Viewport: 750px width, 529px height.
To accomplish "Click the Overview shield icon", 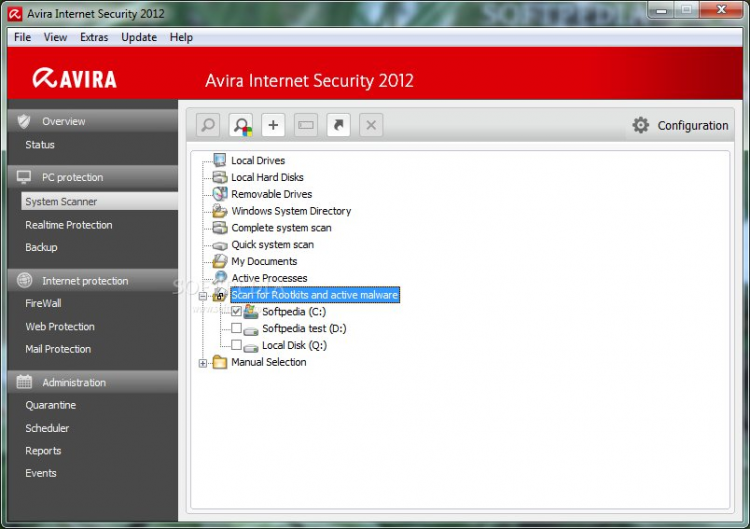I will point(24,121).
